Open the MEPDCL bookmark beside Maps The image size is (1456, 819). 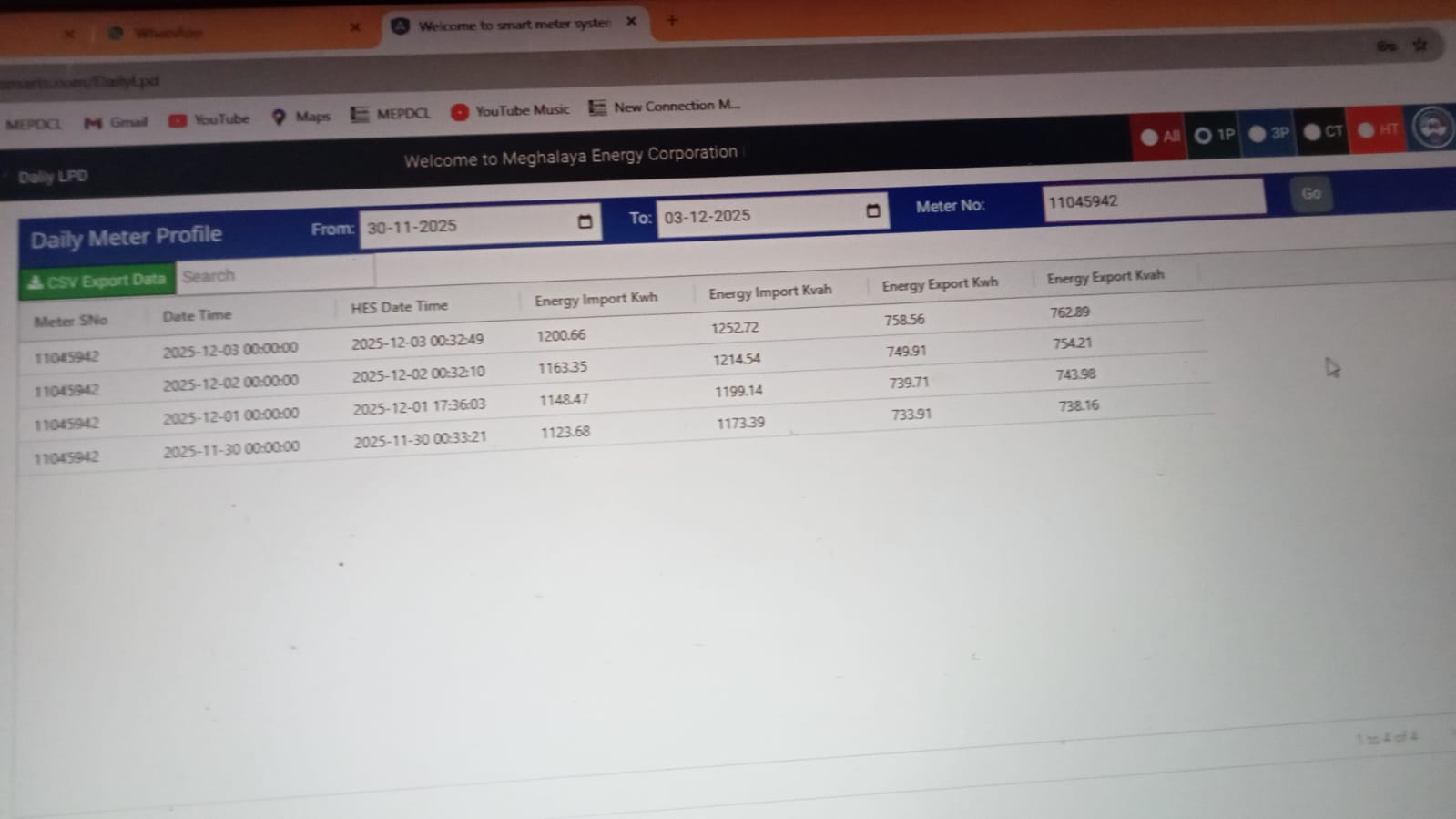tap(390, 114)
